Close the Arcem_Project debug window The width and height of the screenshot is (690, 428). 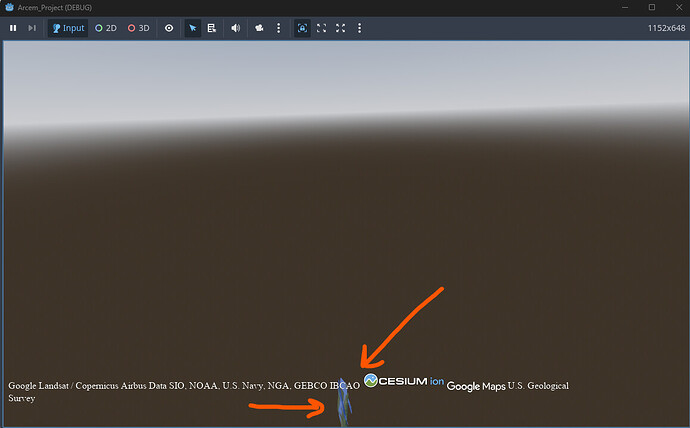pyautogui.click(x=679, y=7)
